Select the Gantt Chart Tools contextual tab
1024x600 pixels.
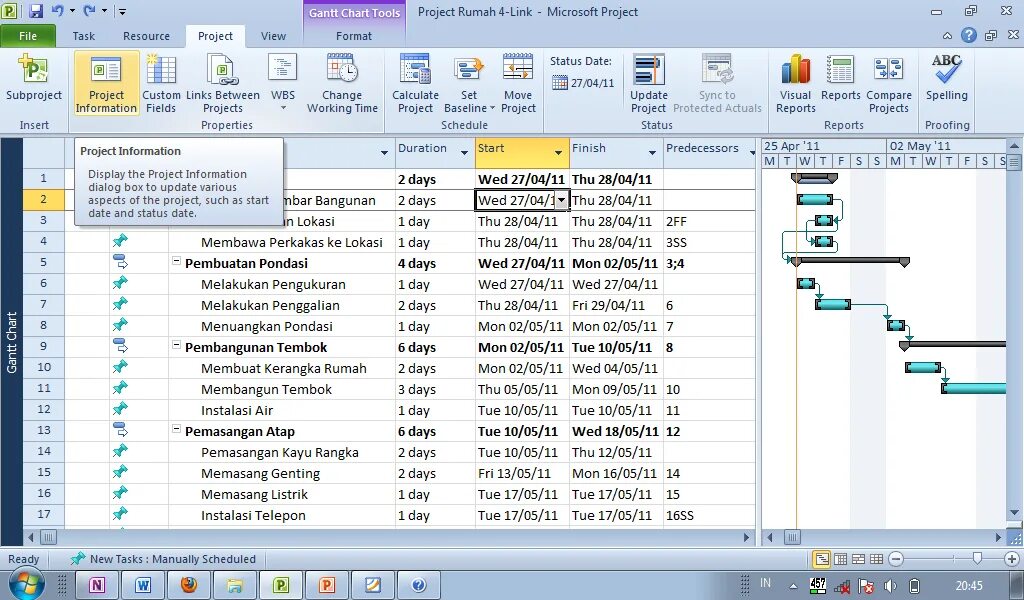click(355, 12)
